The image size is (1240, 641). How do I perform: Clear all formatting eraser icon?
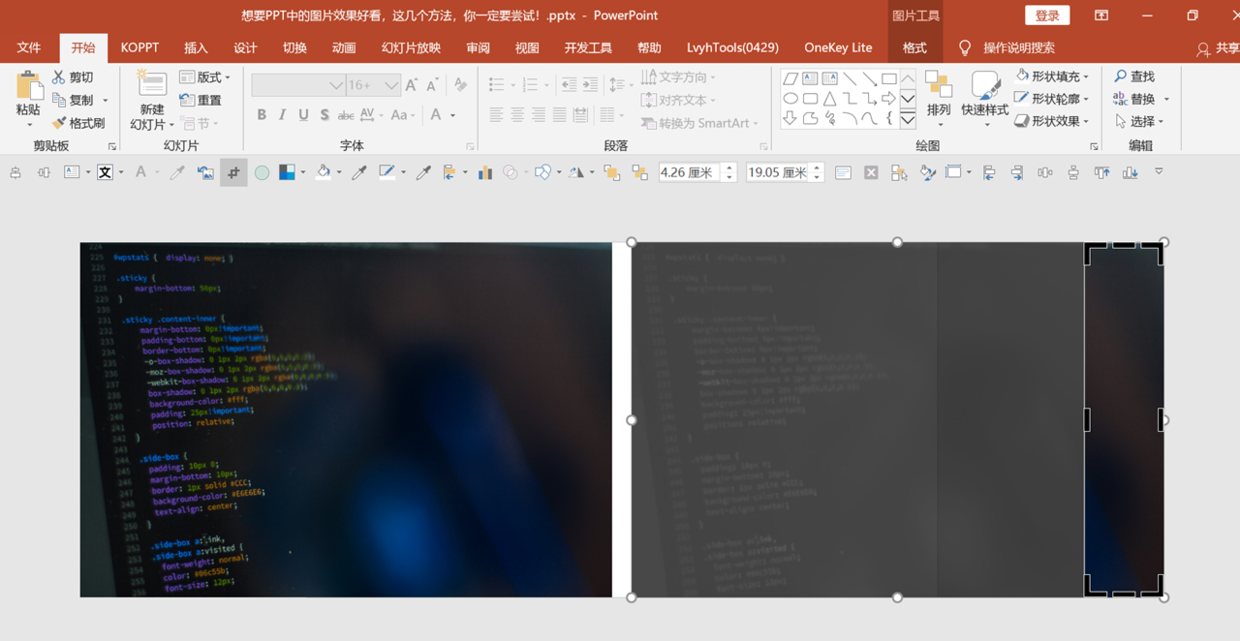point(460,85)
